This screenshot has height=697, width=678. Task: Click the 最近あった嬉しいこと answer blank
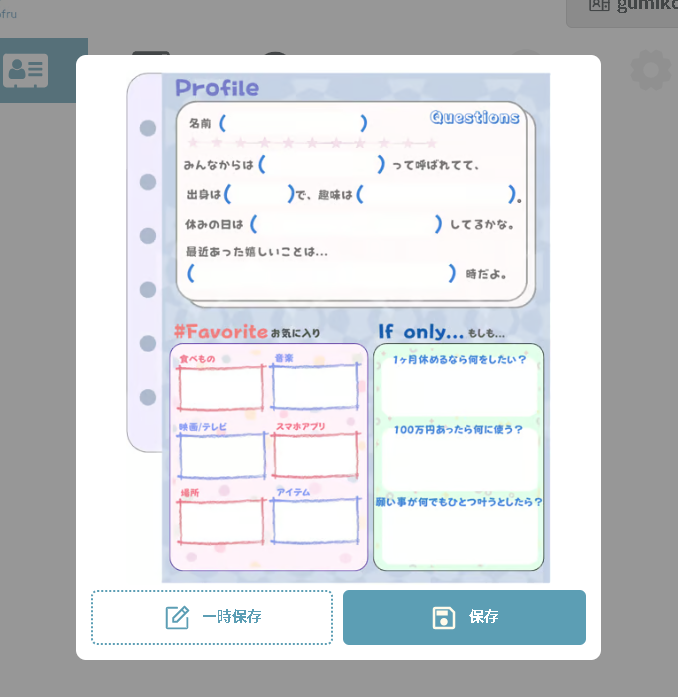[x=321, y=274]
